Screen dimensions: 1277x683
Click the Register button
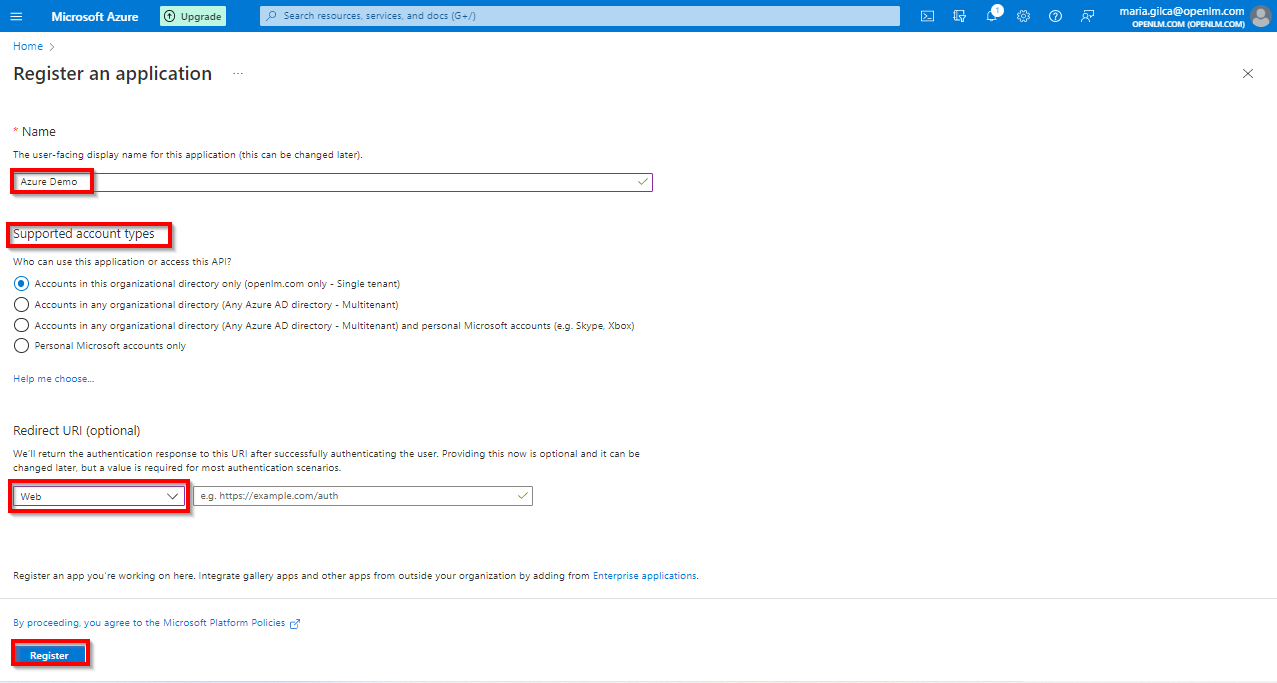(50, 655)
